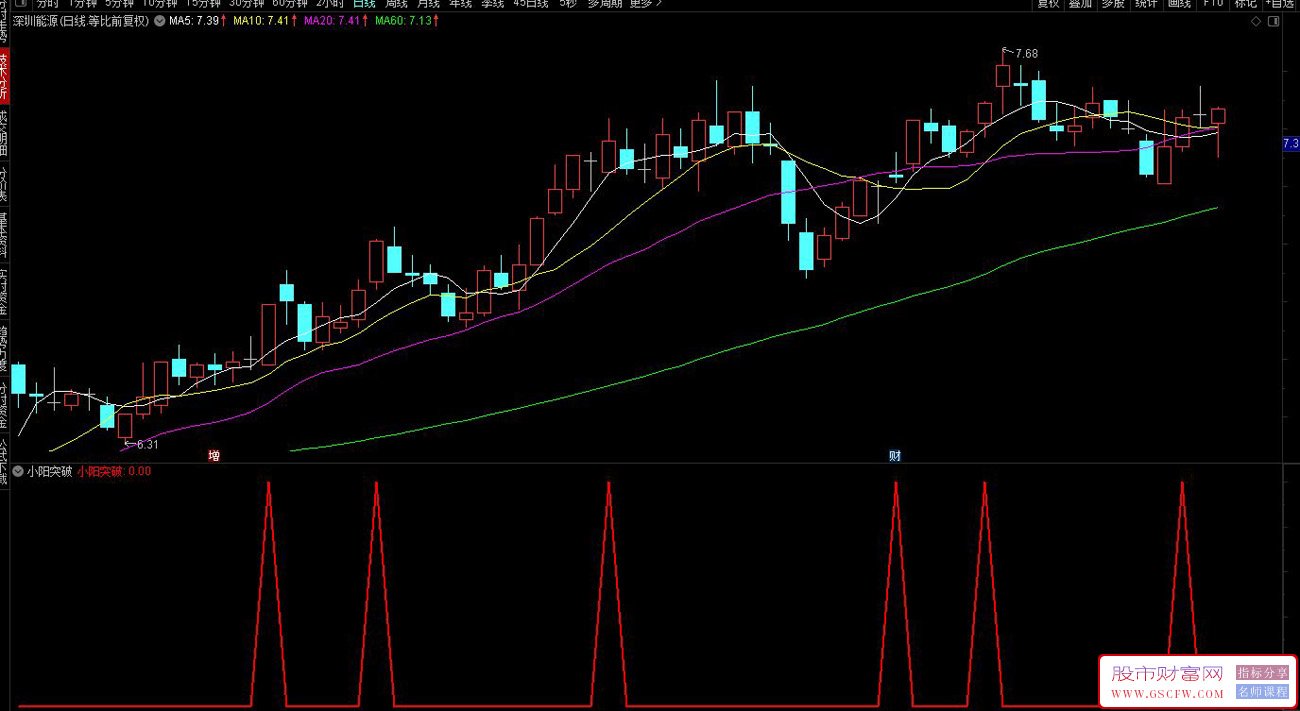Switch to 年线 yearly chart
Image resolution: width=1300 pixels, height=711 pixels.
click(460, 3)
